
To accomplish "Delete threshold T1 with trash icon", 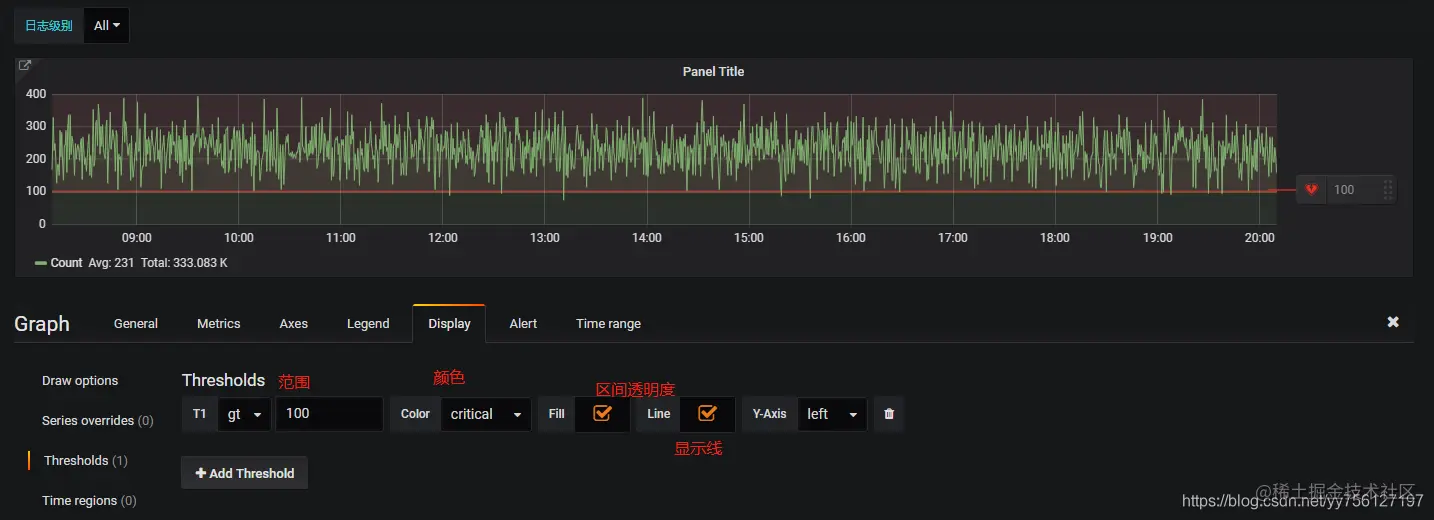I will pyautogui.click(x=889, y=414).
